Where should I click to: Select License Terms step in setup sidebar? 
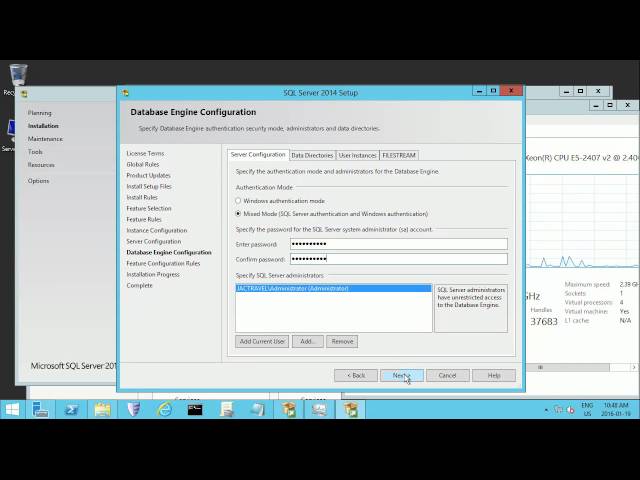[x=145, y=153]
